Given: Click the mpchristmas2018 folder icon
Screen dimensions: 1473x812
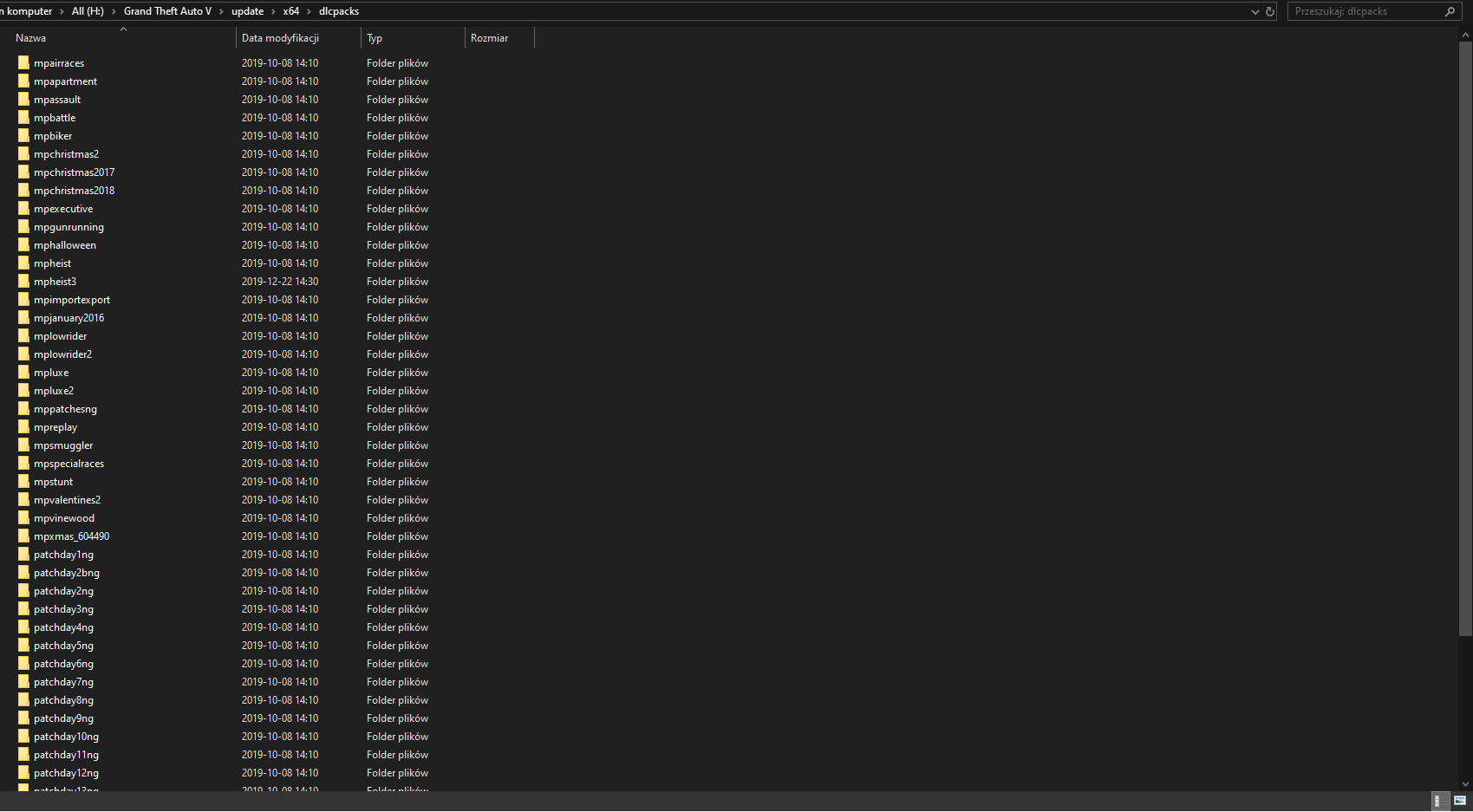Looking at the screenshot, I should click(23, 190).
